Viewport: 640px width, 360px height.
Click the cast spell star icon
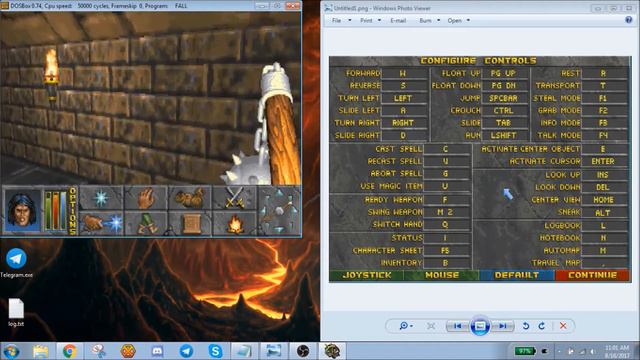(101, 198)
